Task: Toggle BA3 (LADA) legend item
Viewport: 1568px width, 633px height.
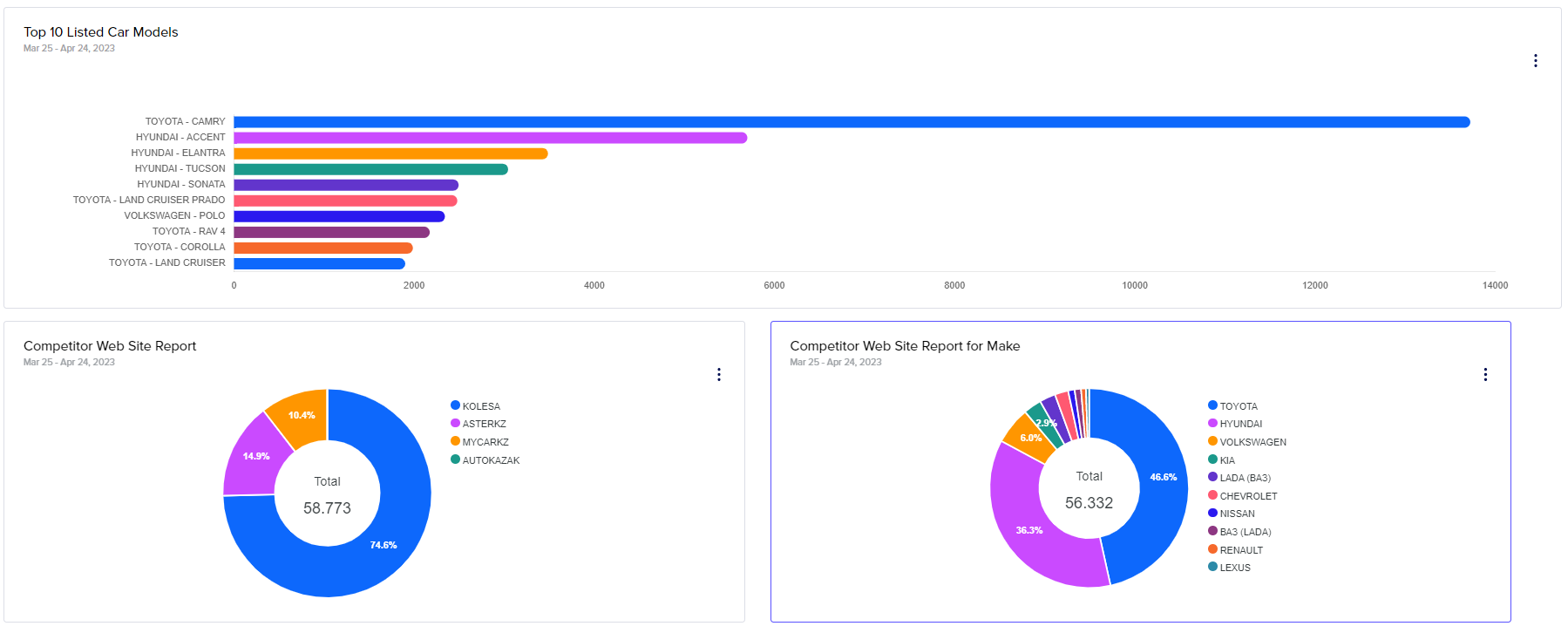Action: point(1239,532)
